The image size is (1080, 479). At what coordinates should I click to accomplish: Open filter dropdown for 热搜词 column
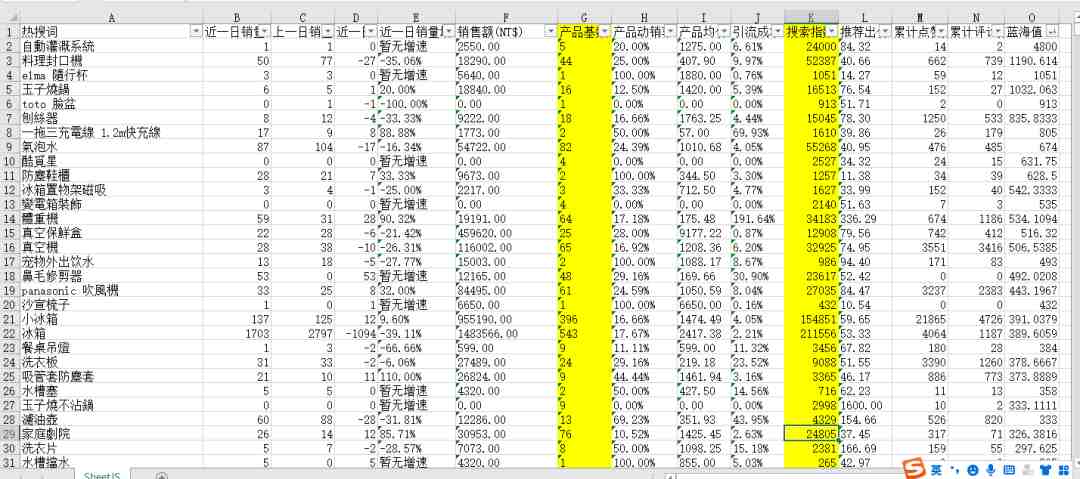point(196,31)
